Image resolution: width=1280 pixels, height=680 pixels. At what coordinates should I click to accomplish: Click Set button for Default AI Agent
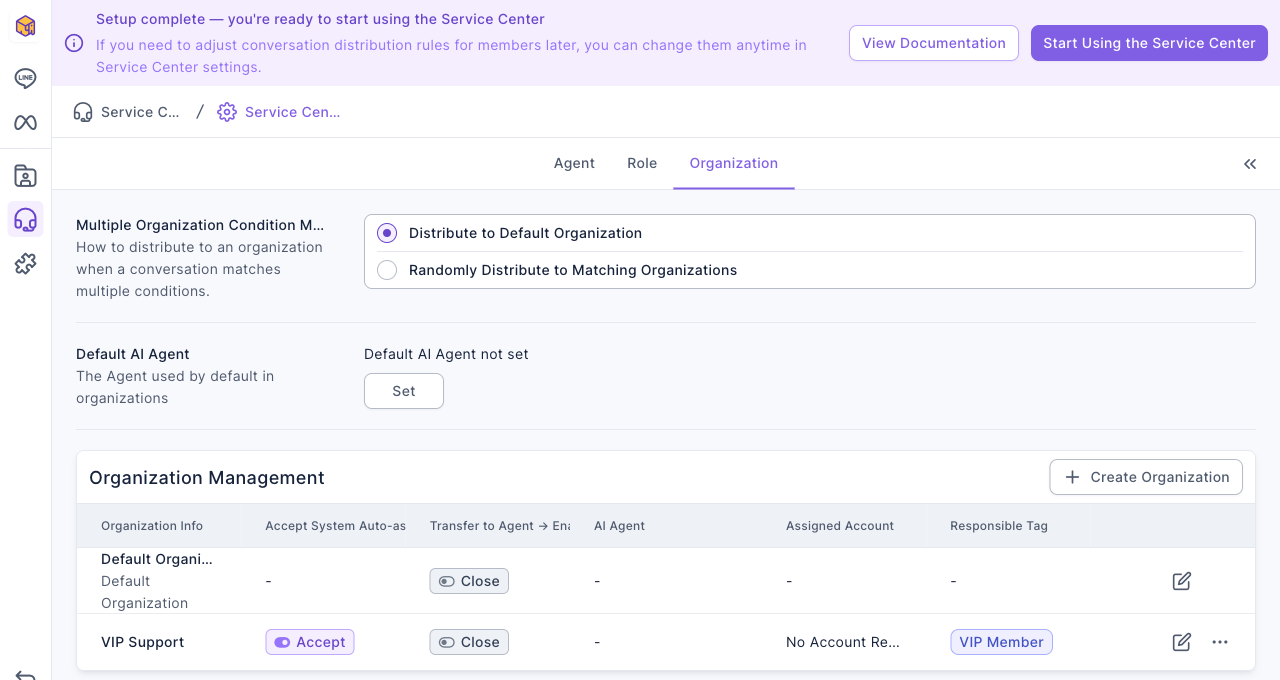[x=404, y=391]
